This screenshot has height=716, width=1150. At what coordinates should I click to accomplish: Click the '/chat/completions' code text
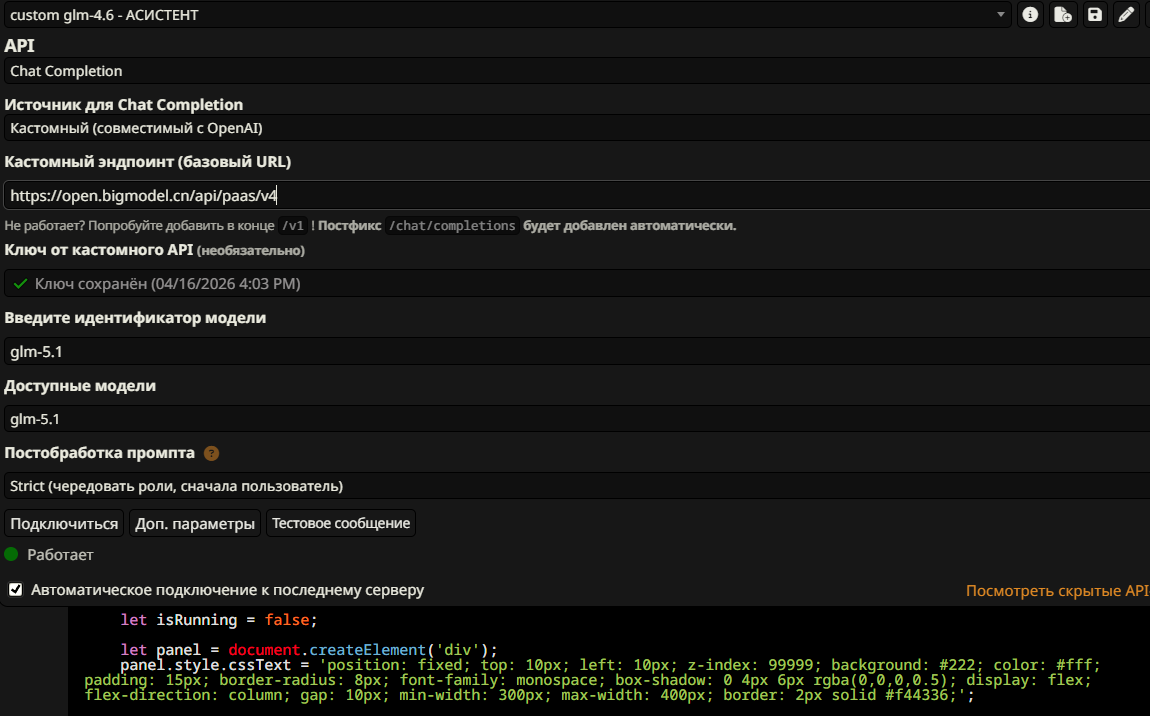(x=452, y=226)
